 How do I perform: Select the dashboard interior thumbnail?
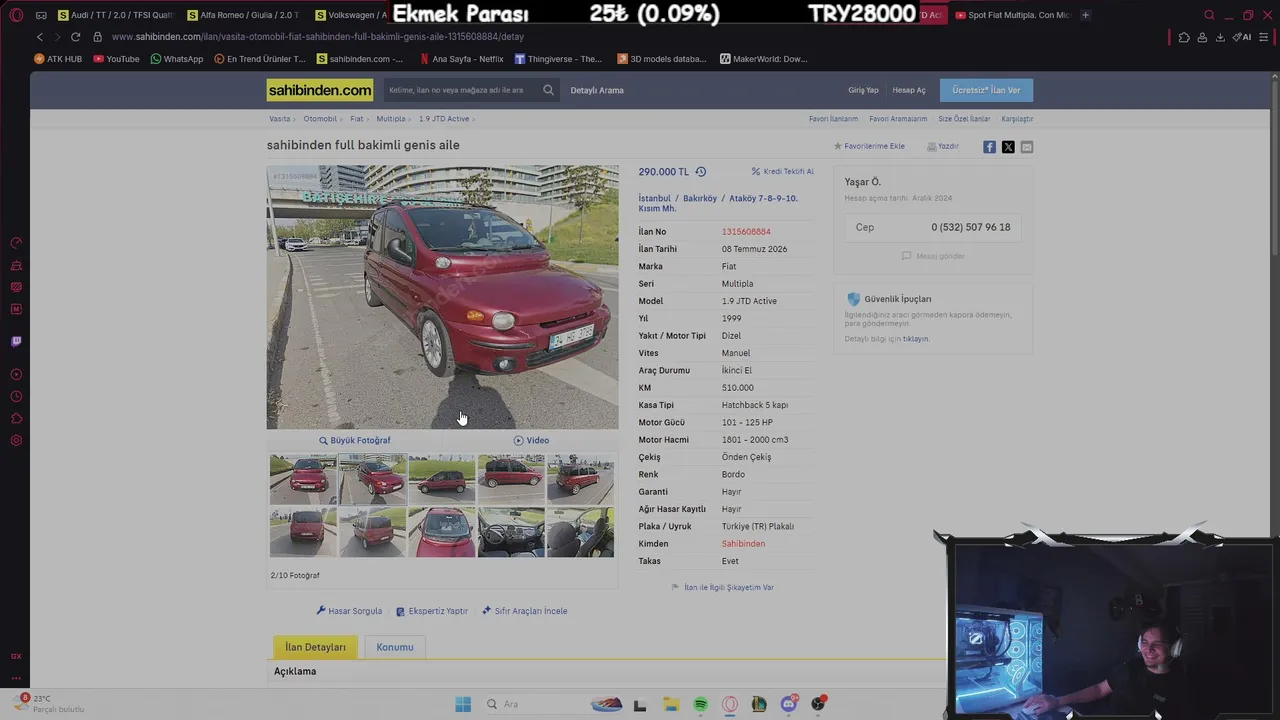[511, 532]
